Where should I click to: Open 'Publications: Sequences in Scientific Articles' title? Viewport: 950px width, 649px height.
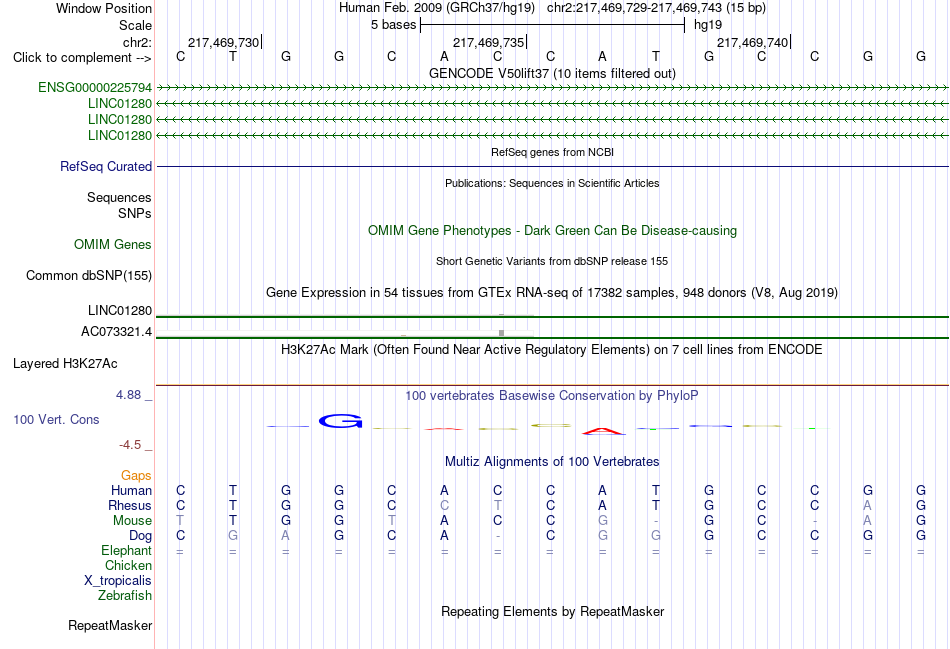[x=552, y=183]
